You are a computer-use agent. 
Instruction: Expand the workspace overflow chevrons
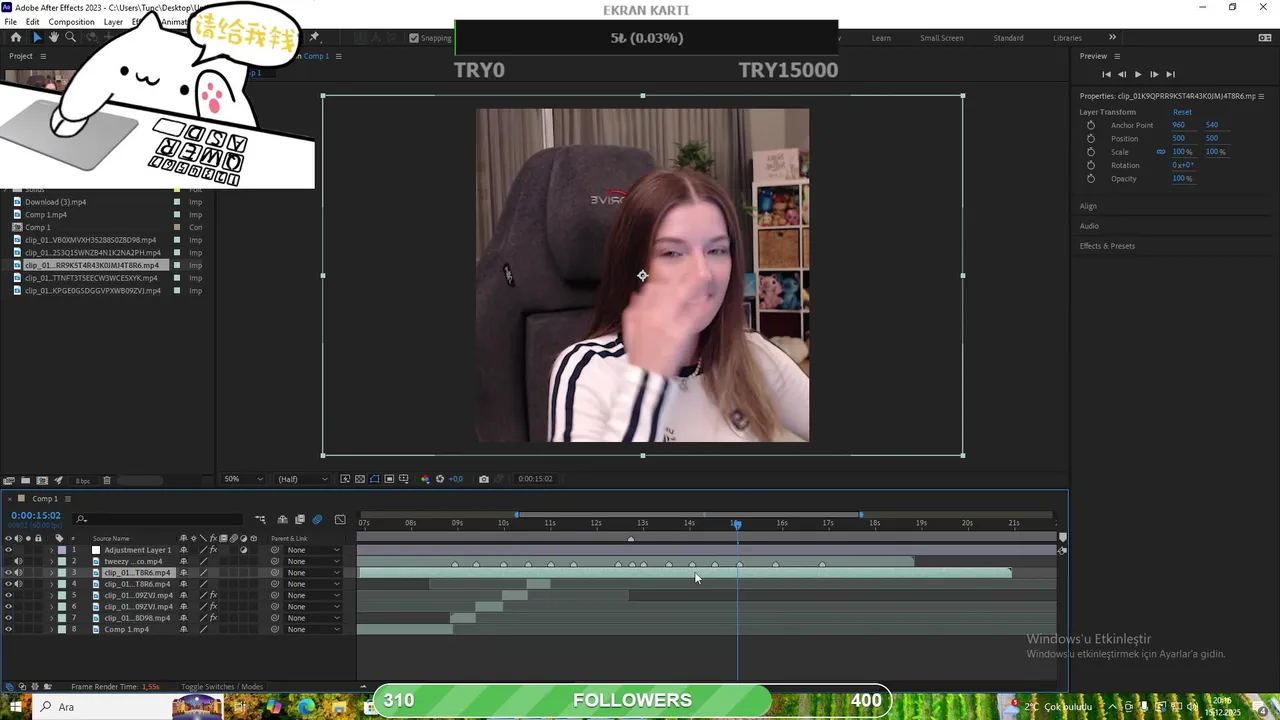click(1112, 37)
